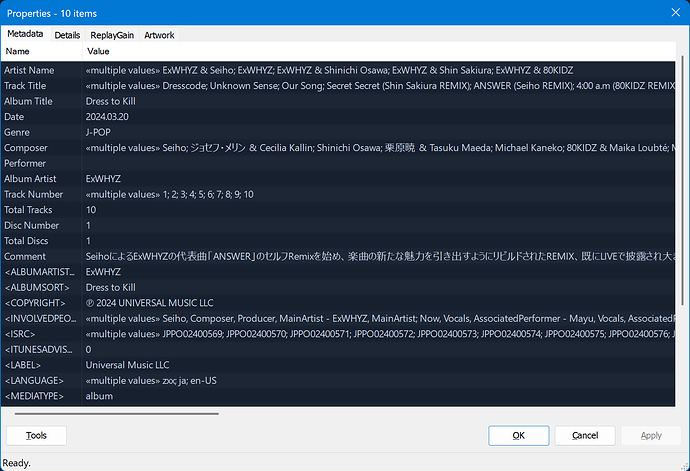
Task: Select the Total Tracks field name
Action: click(28, 210)
